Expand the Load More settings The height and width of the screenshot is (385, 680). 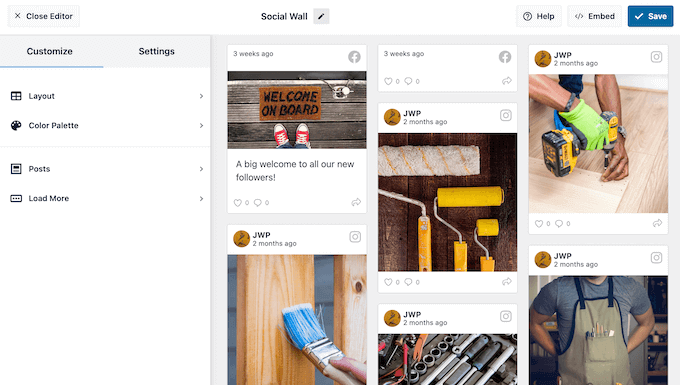point(105,198)
